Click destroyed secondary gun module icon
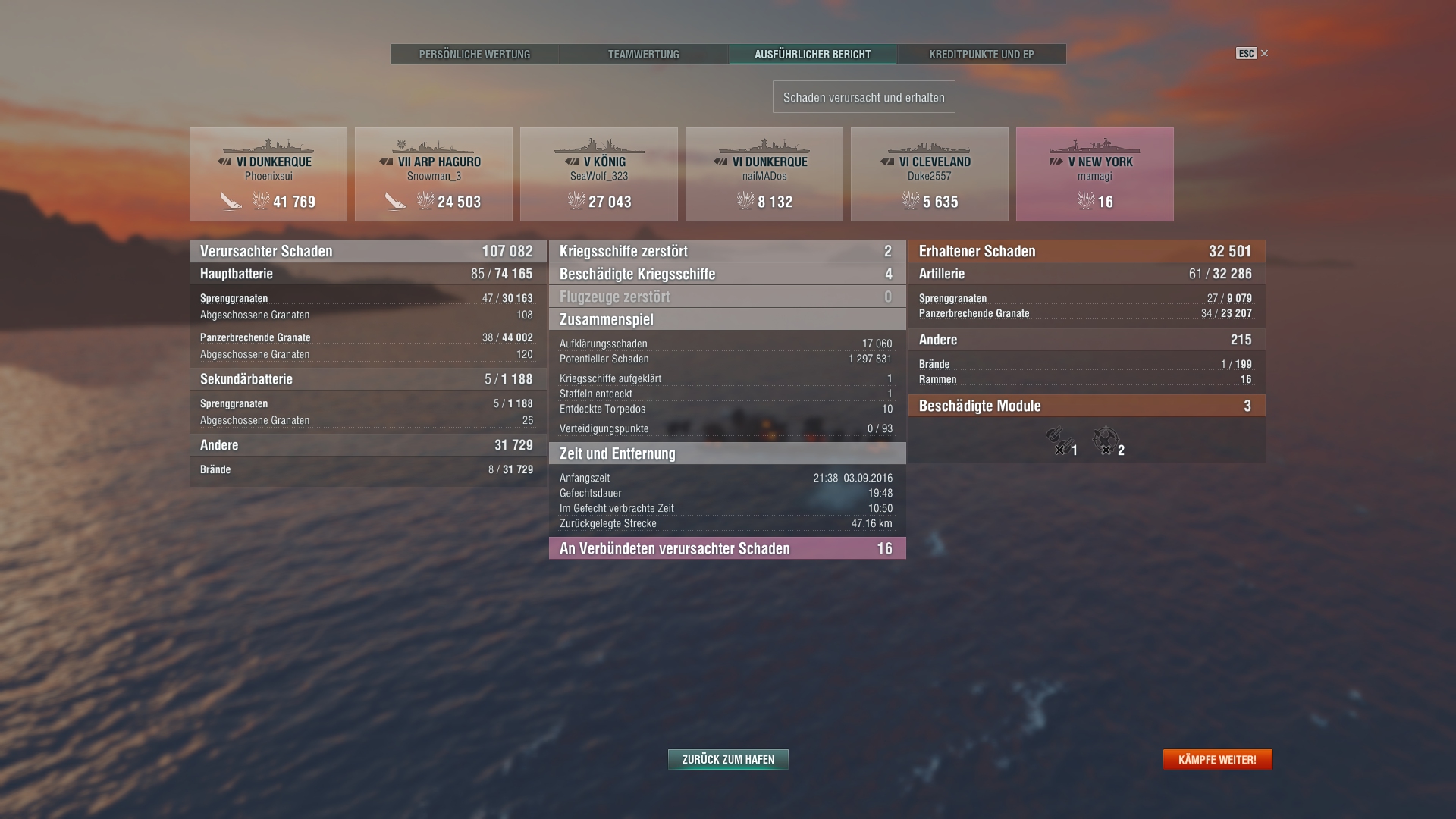 [x=1059, y=440]
